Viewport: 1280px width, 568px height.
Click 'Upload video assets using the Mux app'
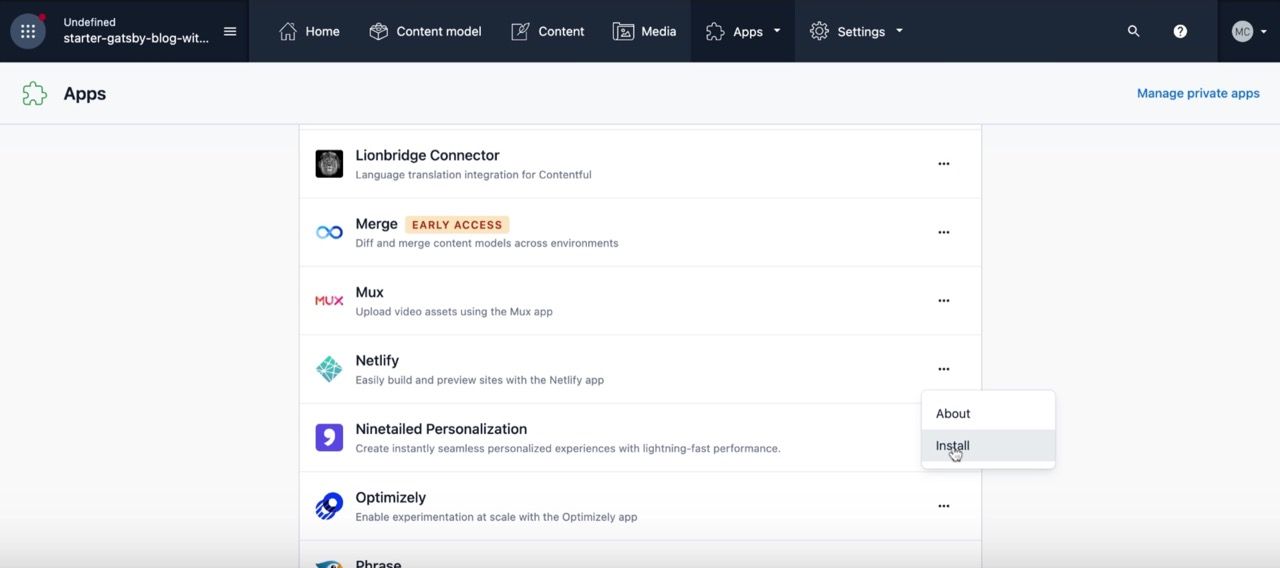[454, 311]
